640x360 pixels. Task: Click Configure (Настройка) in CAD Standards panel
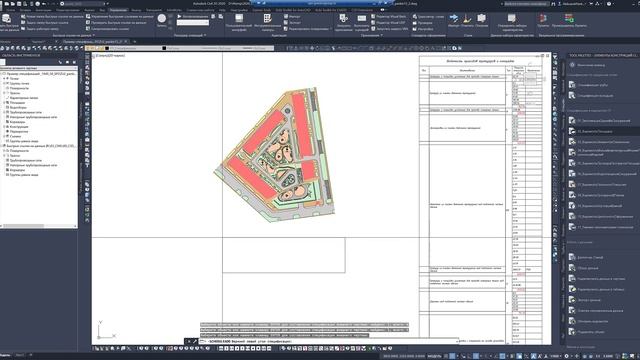[x=423, y=29]
